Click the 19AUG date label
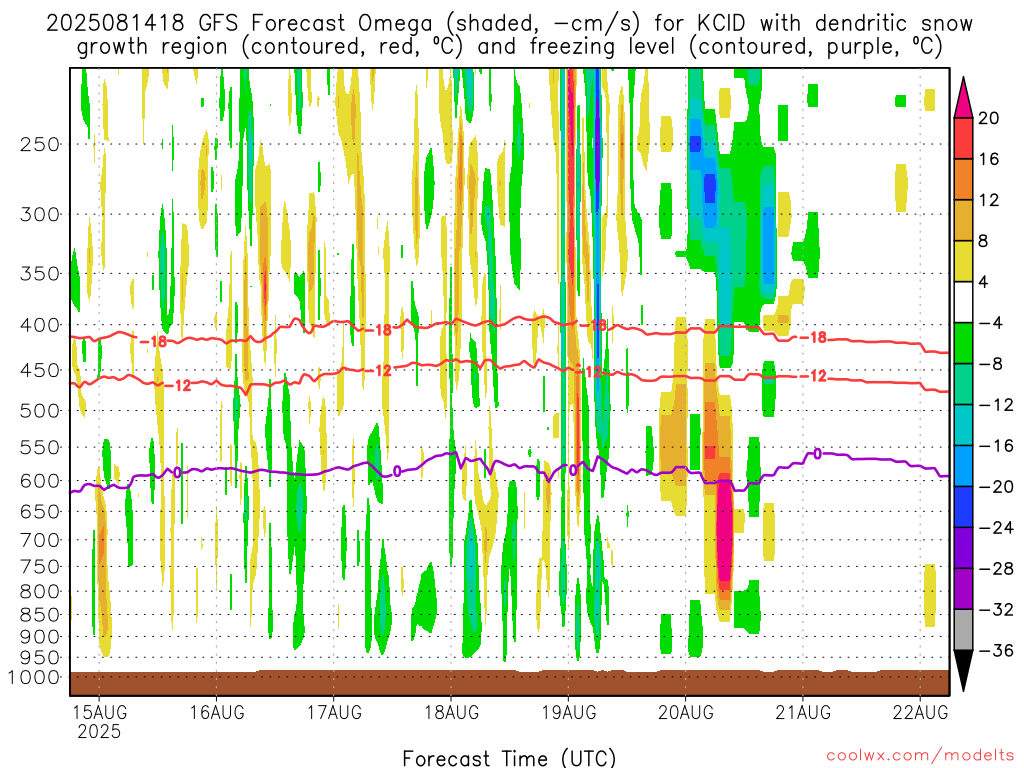1024x768 pixels. pyautogui.click(x=569, y=712)
